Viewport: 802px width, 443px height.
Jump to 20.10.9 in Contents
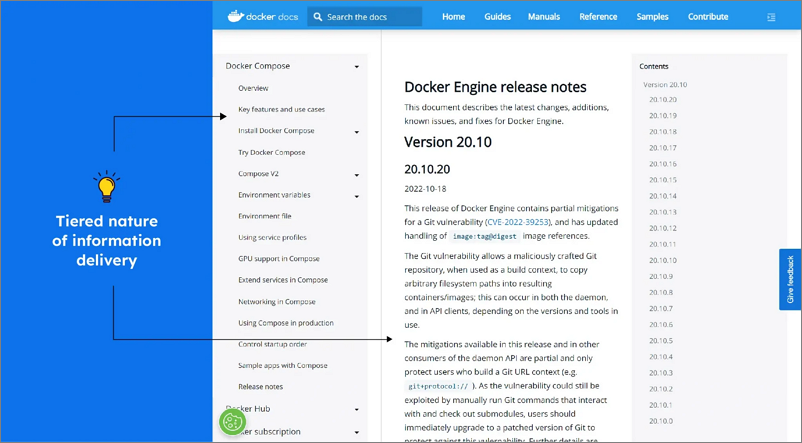[661, 277]
